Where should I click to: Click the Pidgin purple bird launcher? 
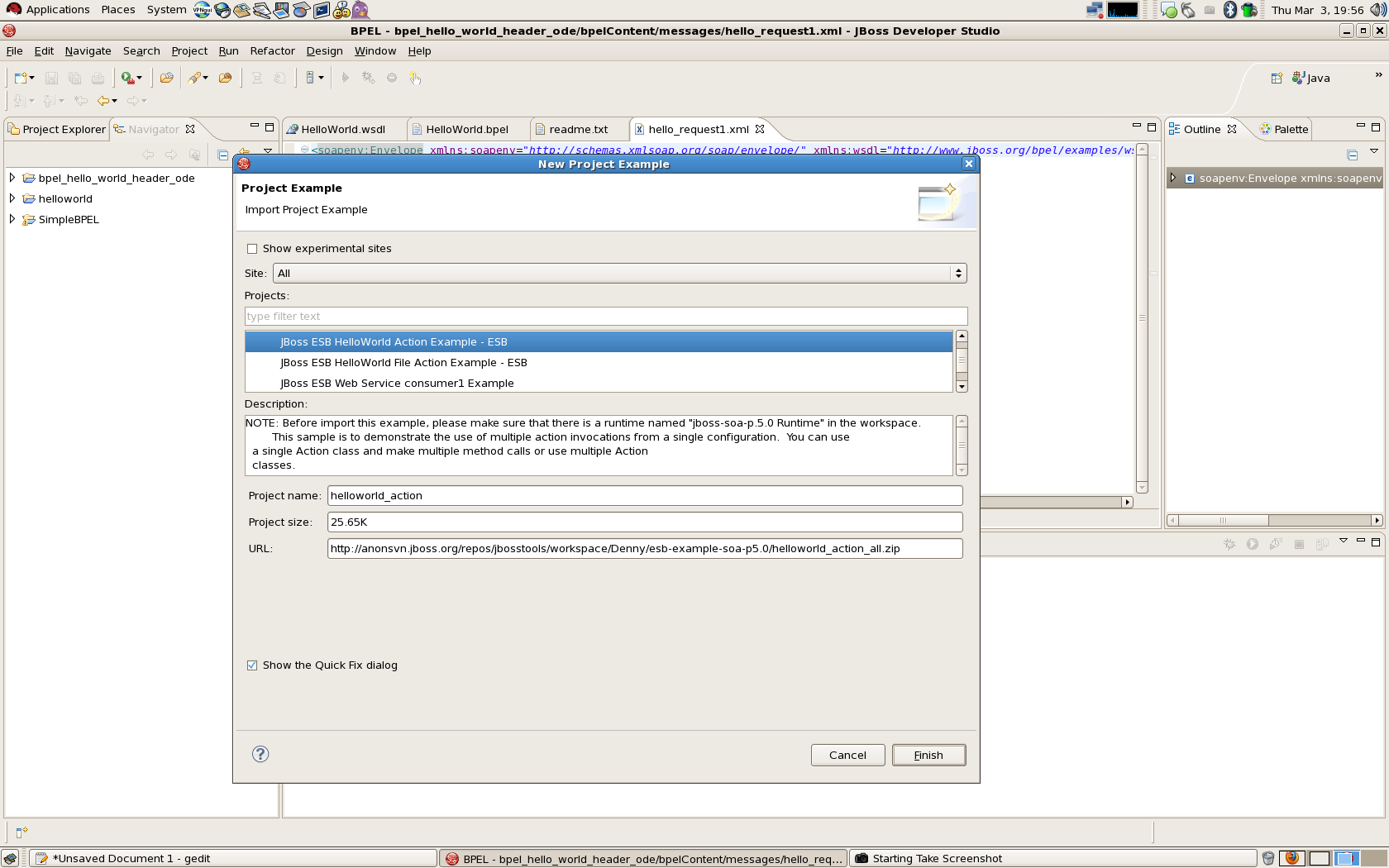coord(360,10)
